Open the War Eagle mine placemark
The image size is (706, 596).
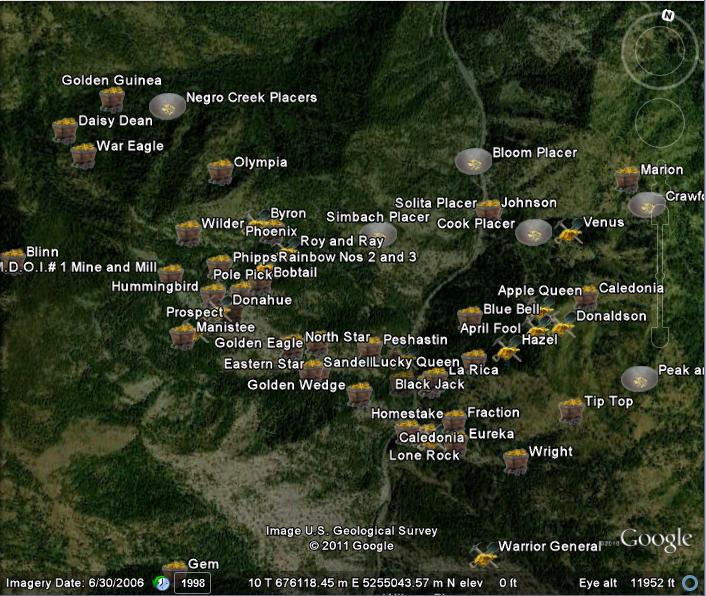pyautogui.click(x=84, y=155)
